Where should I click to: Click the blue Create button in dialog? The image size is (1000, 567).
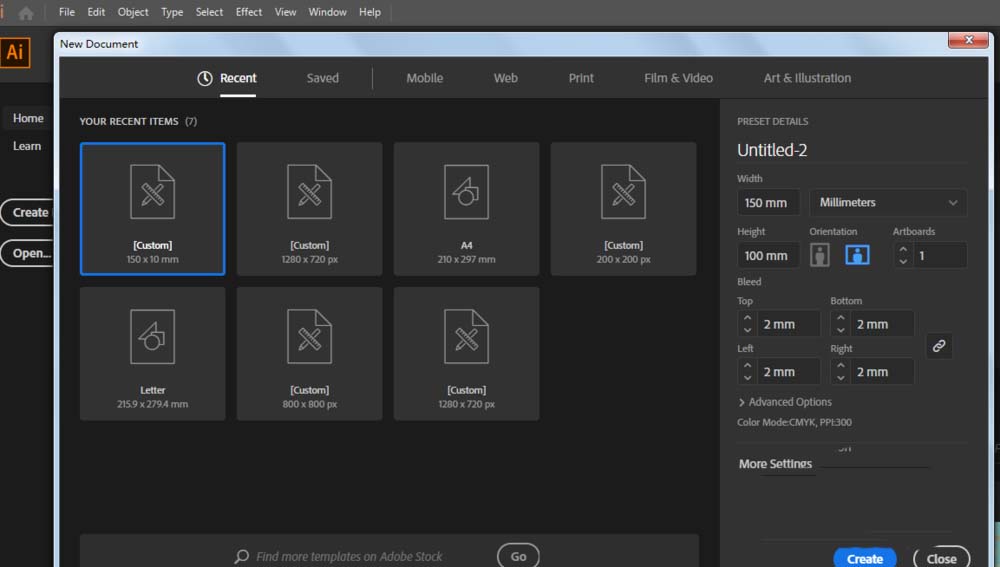(x=865, y=558)
